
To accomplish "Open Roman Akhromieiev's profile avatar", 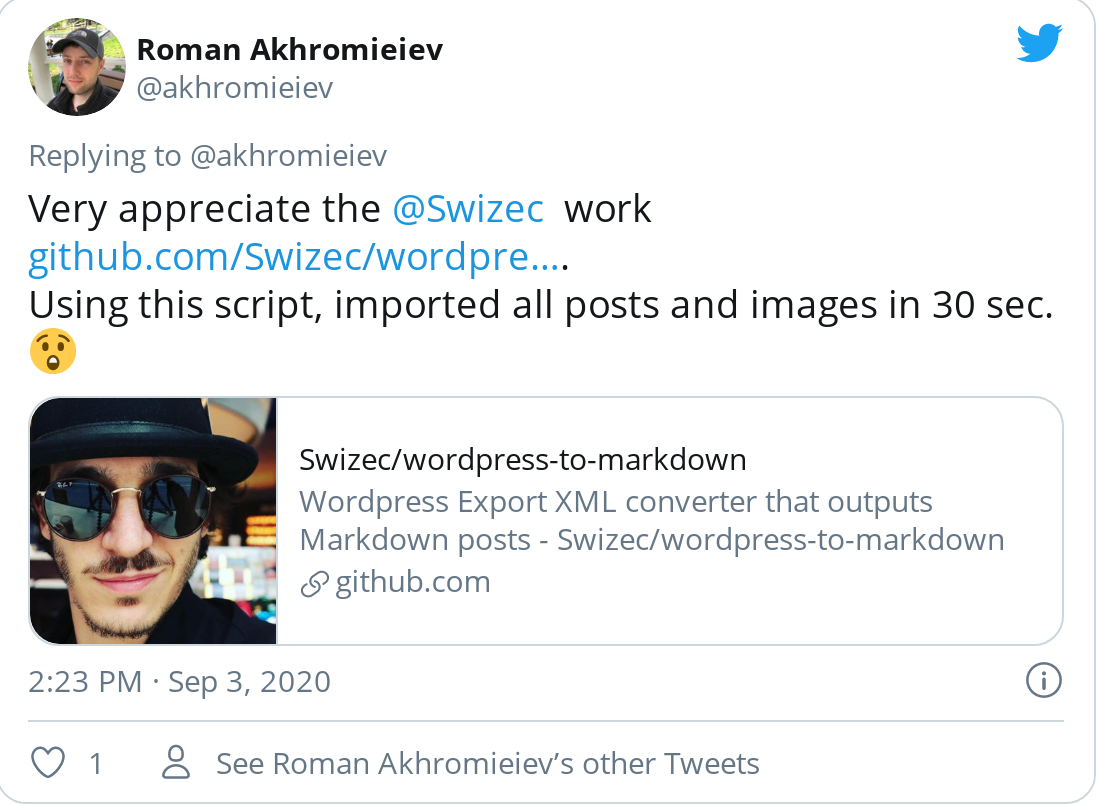I will (x=77, y=67).
